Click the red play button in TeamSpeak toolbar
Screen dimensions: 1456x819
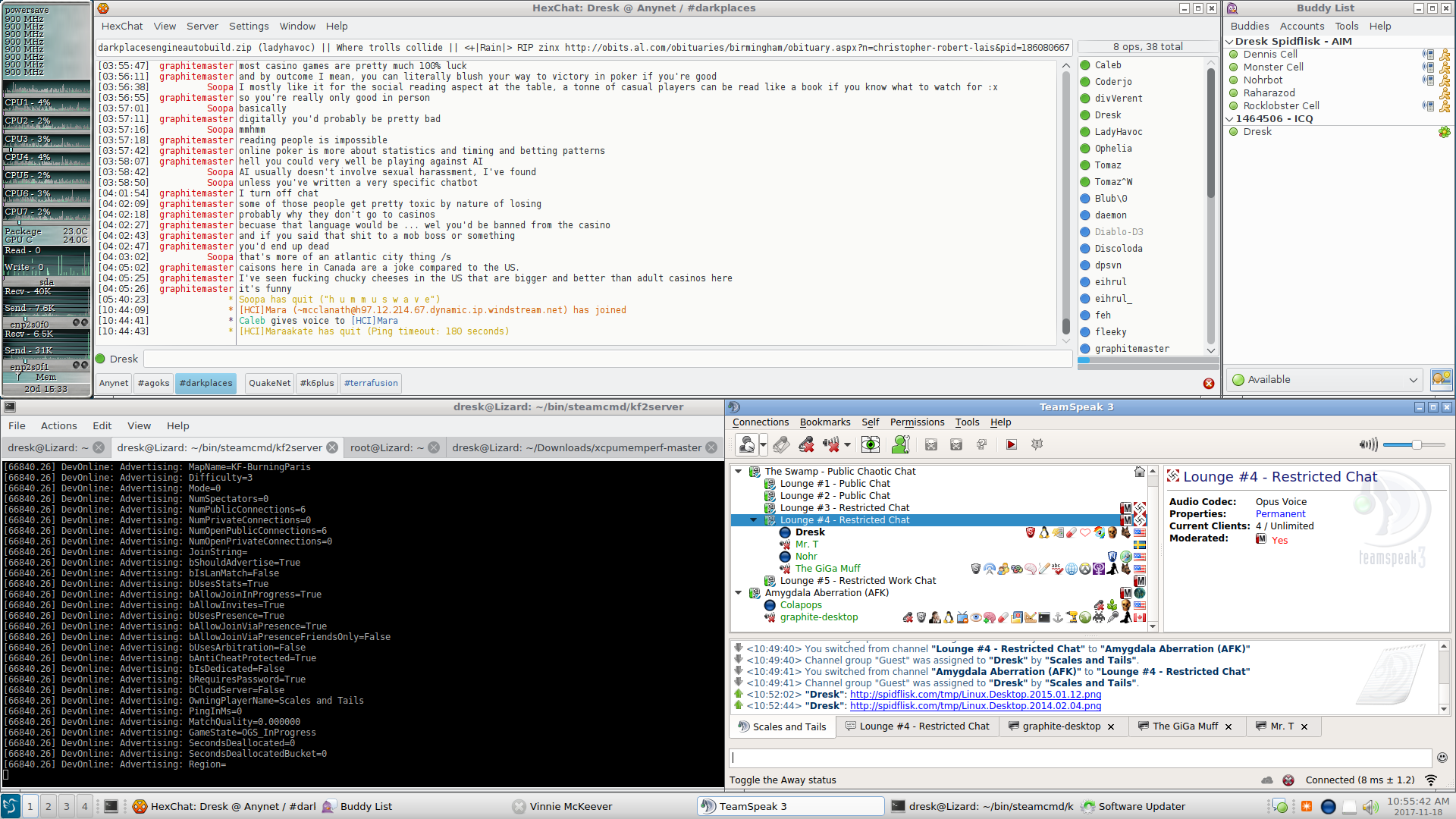click(x=1011, y=444)
